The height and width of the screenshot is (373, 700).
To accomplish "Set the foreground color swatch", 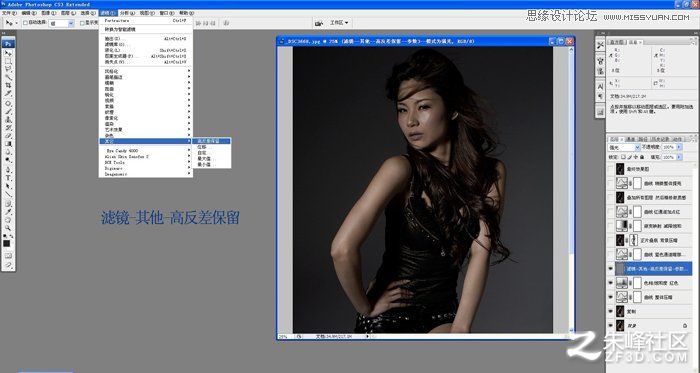I will tap(7, 244).
